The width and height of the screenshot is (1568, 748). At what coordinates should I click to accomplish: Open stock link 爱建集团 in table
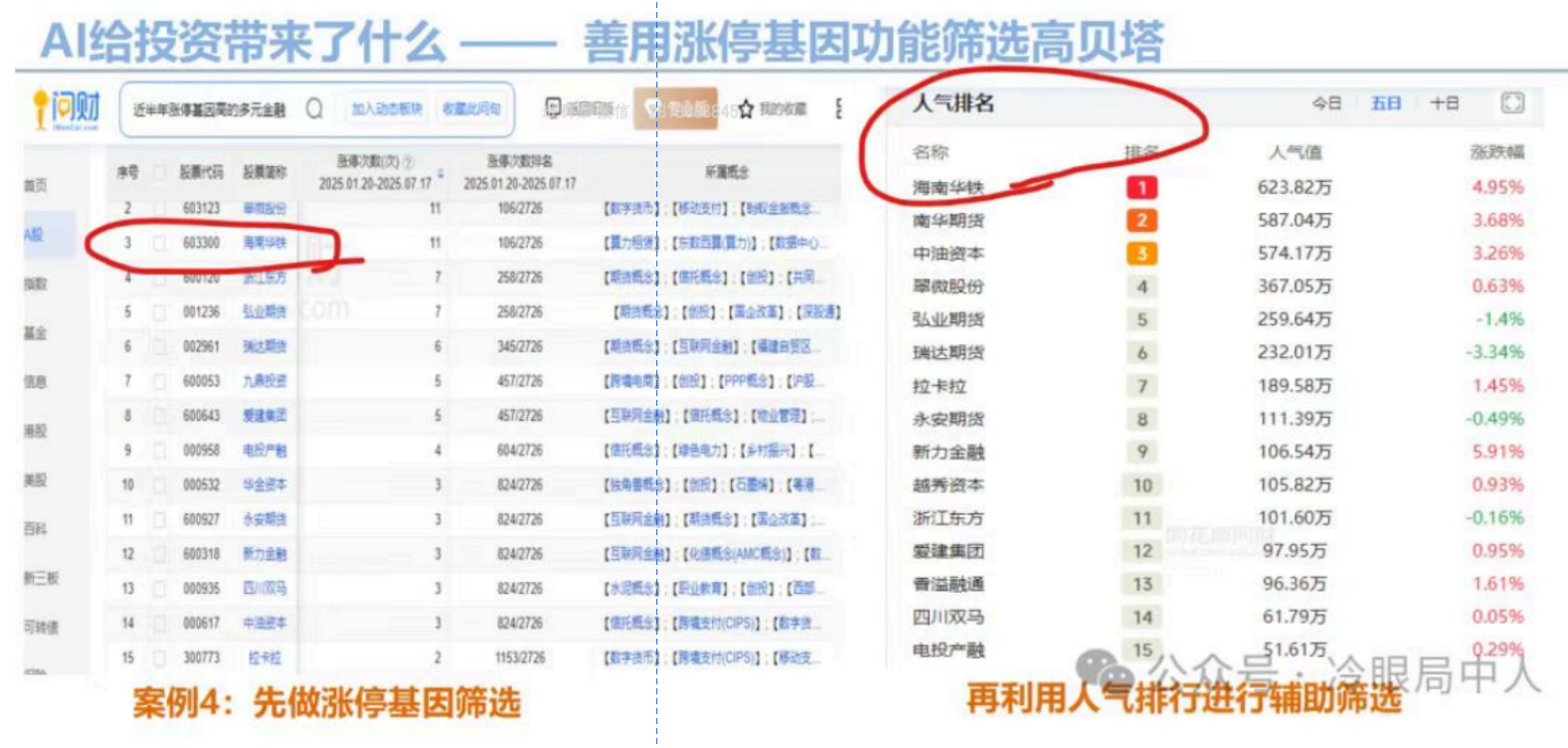point(264,416)
